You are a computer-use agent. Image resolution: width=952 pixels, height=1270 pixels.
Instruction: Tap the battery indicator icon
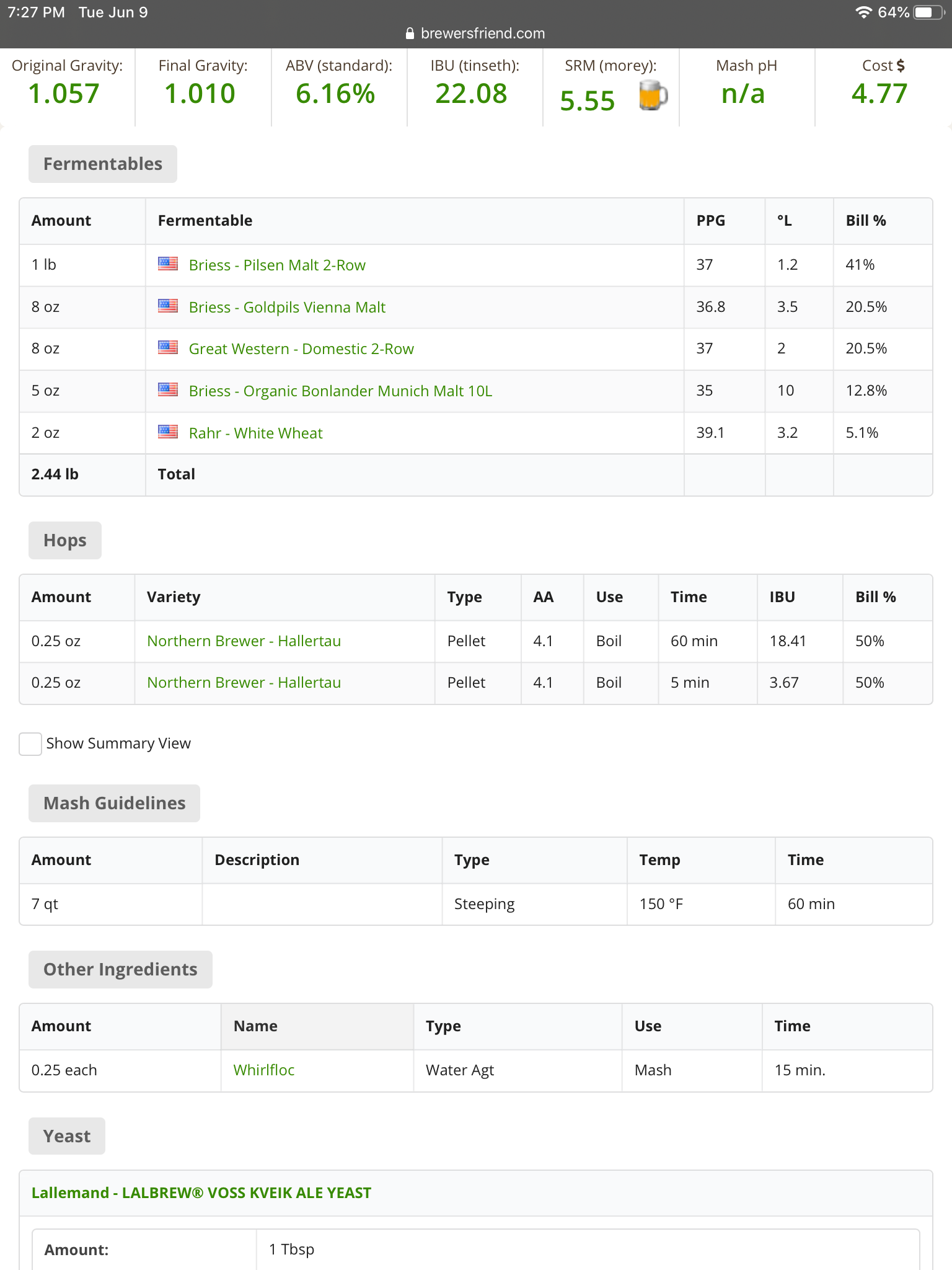[x=928, y=12]
